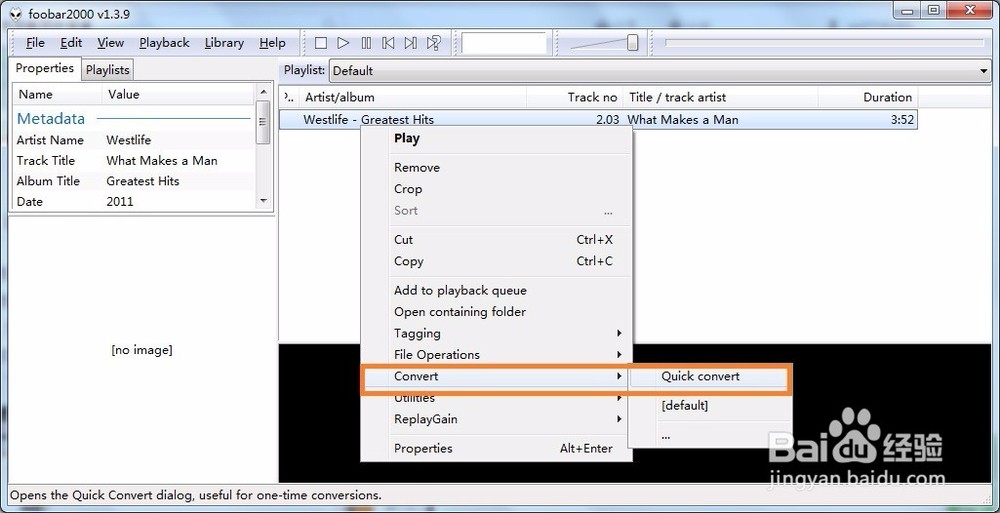Select the [default] convert preset
This screenshot has height=513, width=1000.
click(x=710, y=406)
